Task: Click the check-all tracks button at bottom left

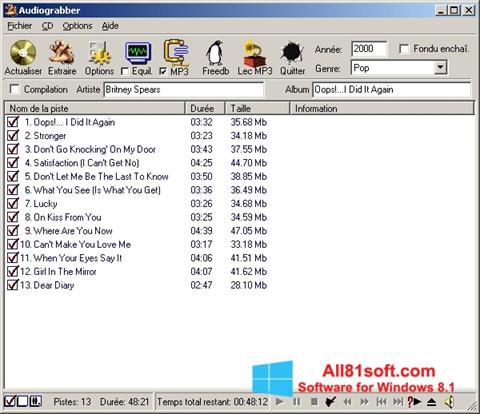Action: click(x=10, y=401)
